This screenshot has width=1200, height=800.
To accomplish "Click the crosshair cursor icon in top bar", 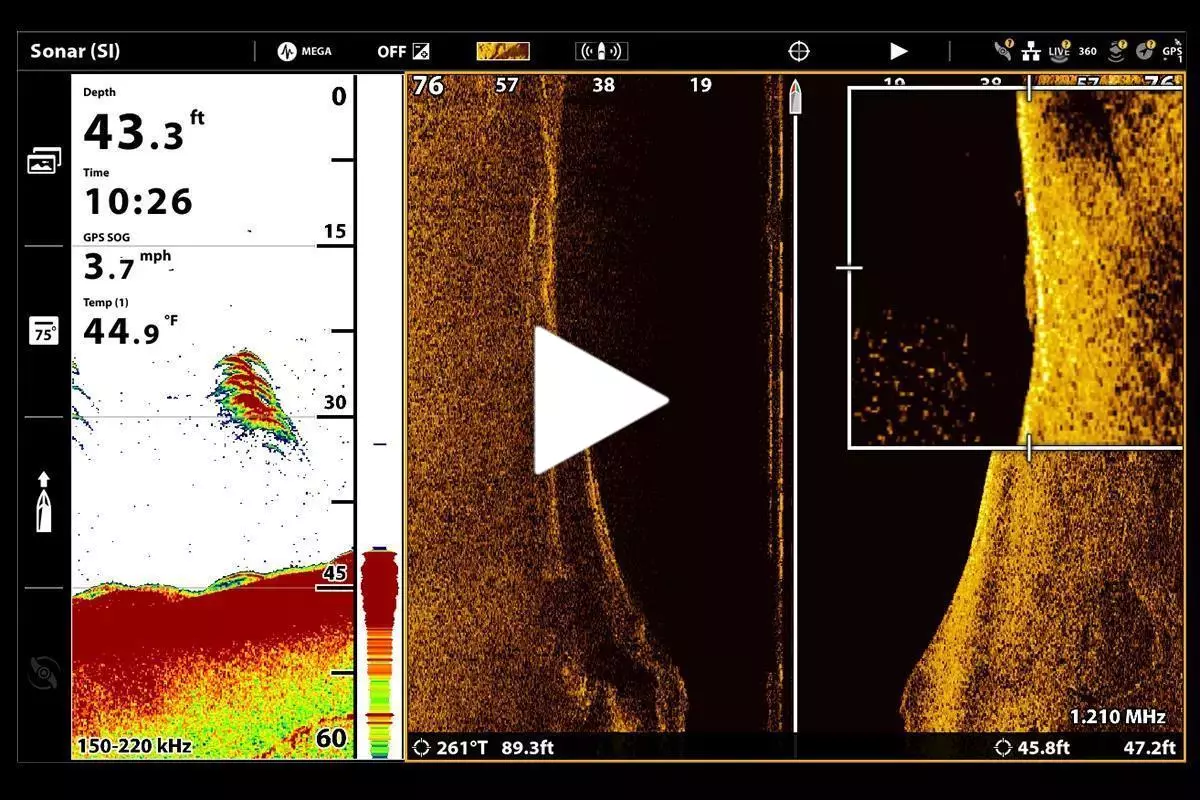I will tap(798, 51).
